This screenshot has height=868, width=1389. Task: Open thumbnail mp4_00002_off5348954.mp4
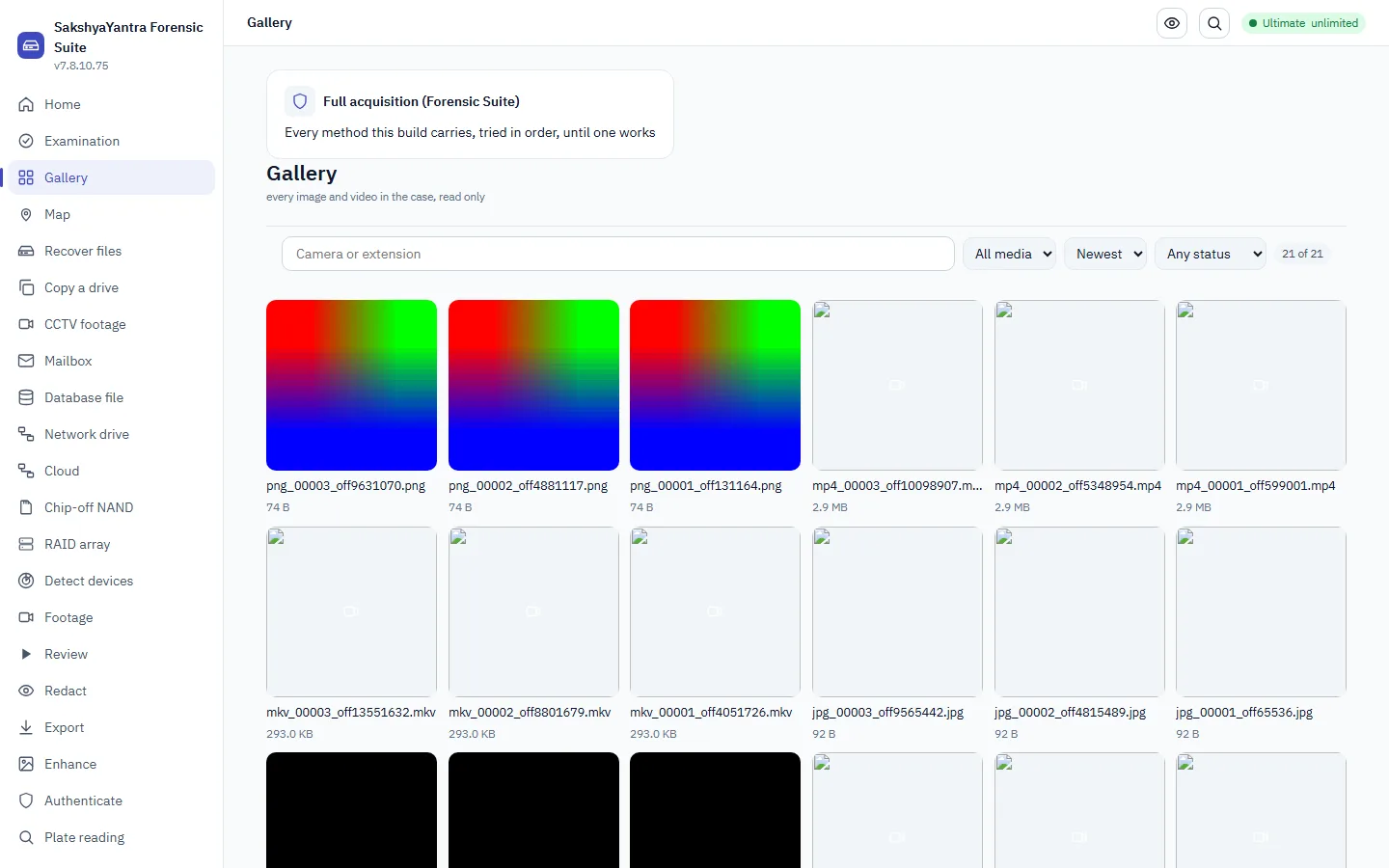coord(1079,385)
